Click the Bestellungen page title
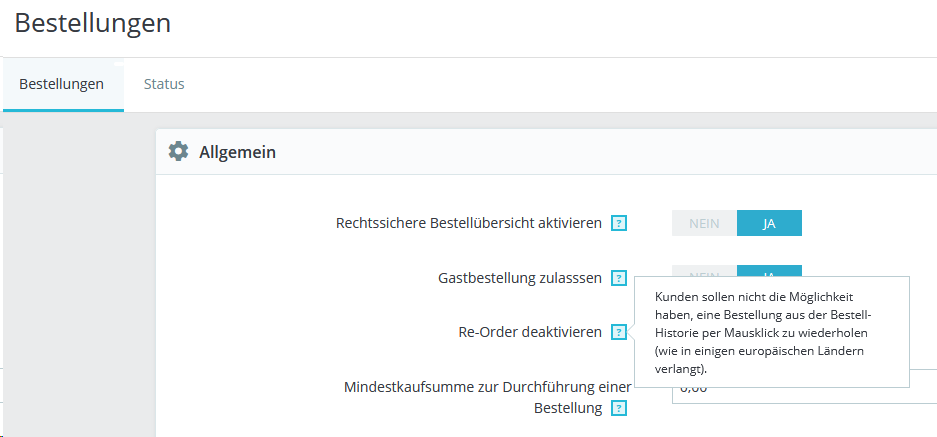The width and height of the screenshot is (937, 437). 93,24
